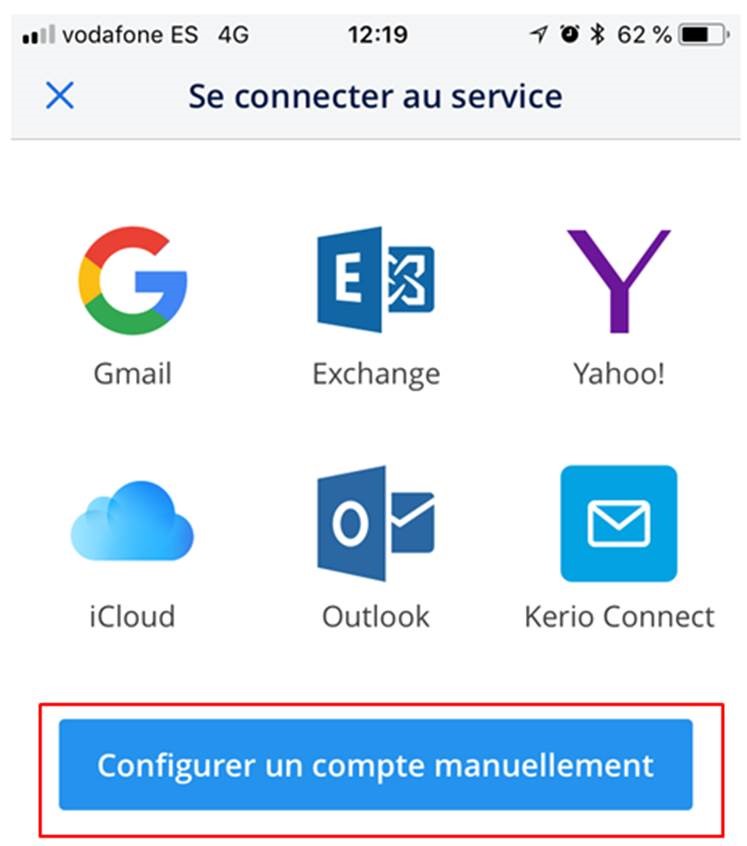Tap the Gmail G logo icon
The width and height of the screenshot is (747, 846).
(133, 280)
